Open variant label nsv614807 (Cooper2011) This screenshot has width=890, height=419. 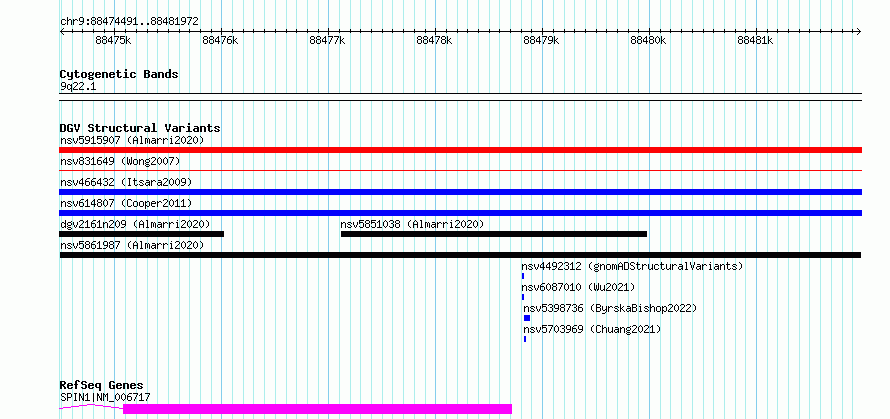pos(126,203)
